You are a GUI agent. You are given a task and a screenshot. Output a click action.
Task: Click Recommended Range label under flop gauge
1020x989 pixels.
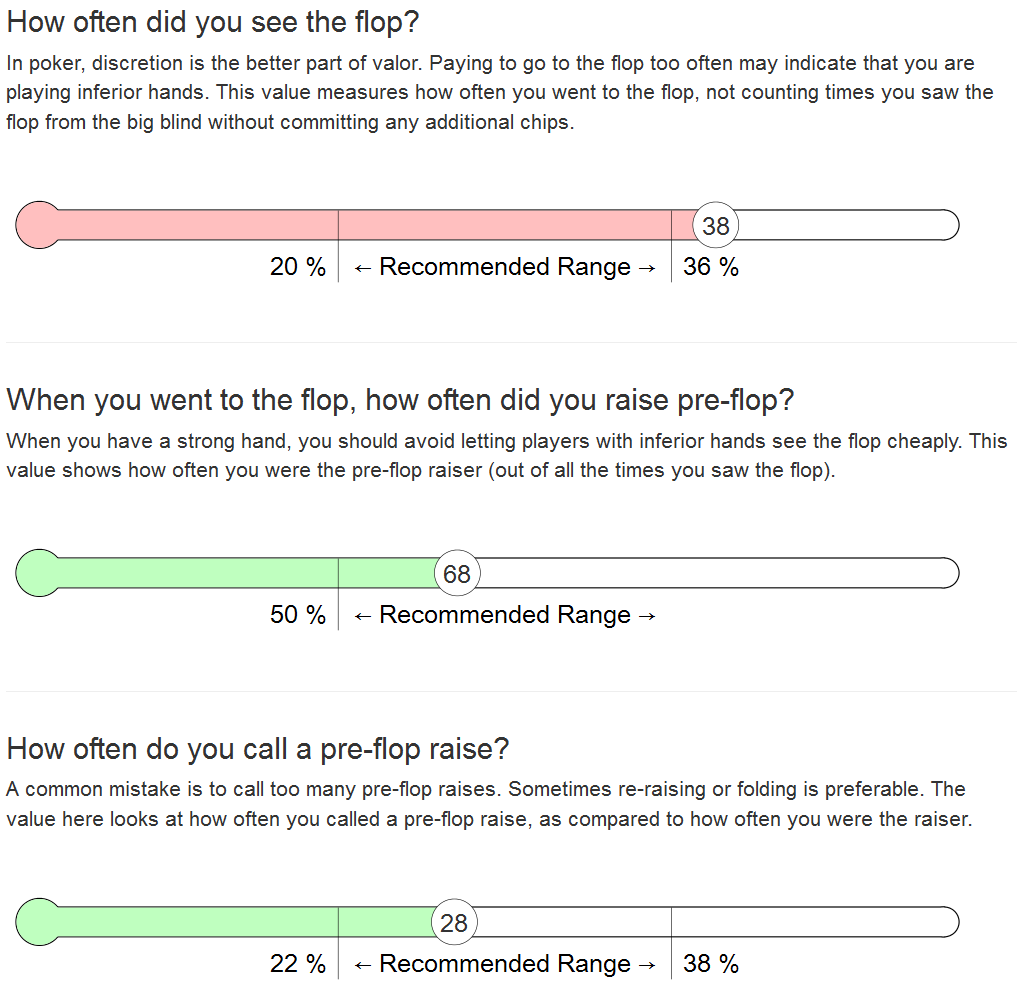(505, 267)
